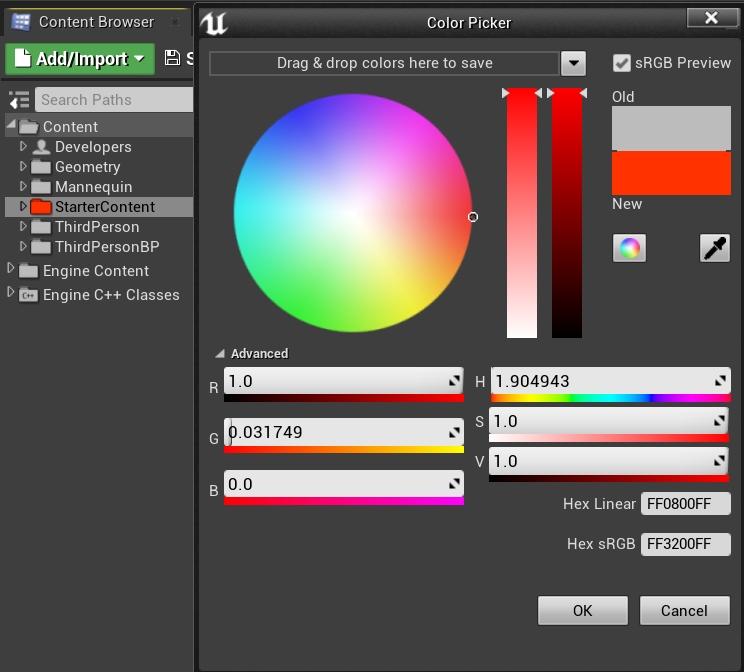
Task: Select the Mannequin folder
Action: [99, 187]
